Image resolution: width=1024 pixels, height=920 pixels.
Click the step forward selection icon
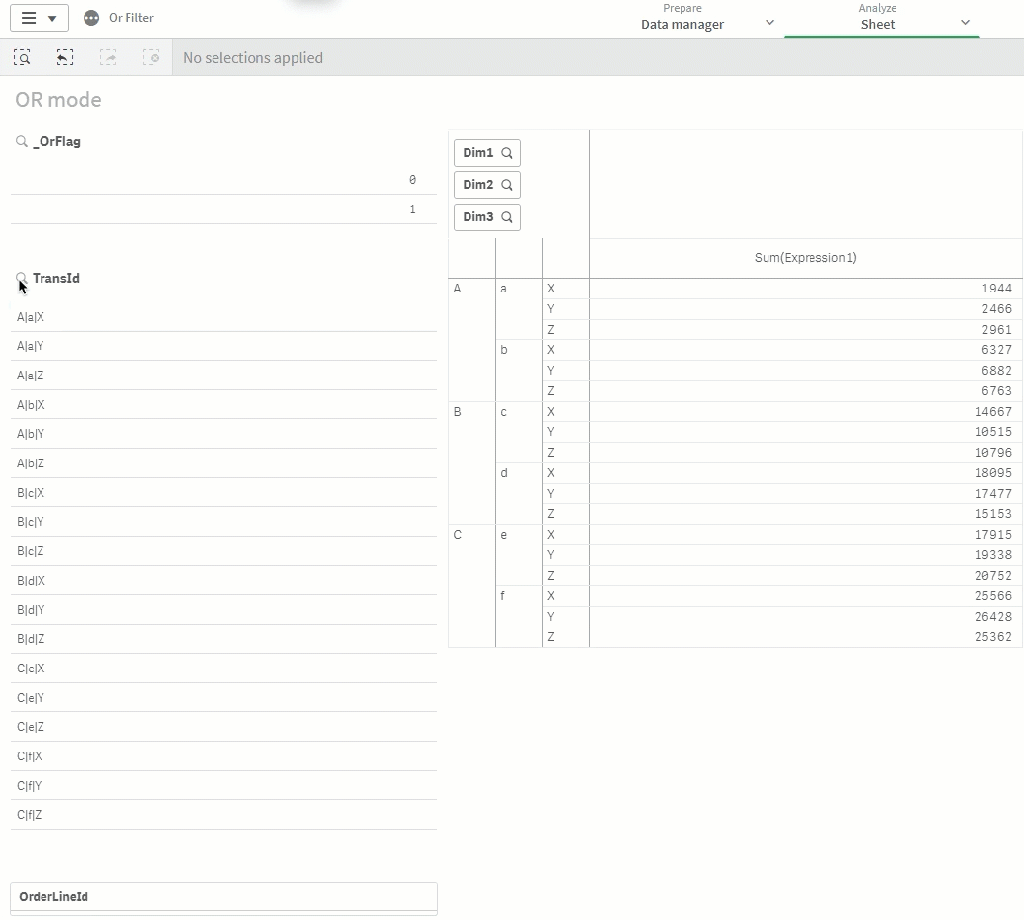point(108,58)
